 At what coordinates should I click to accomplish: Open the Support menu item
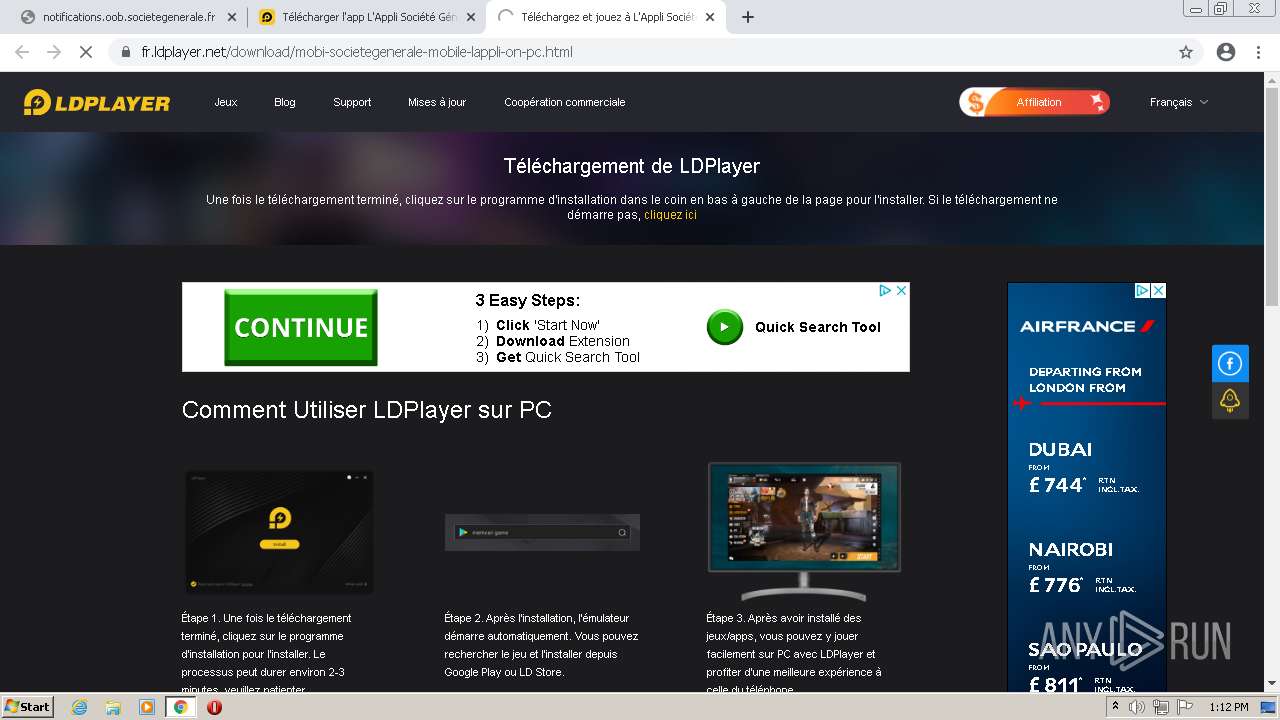(x=352, y=102)
